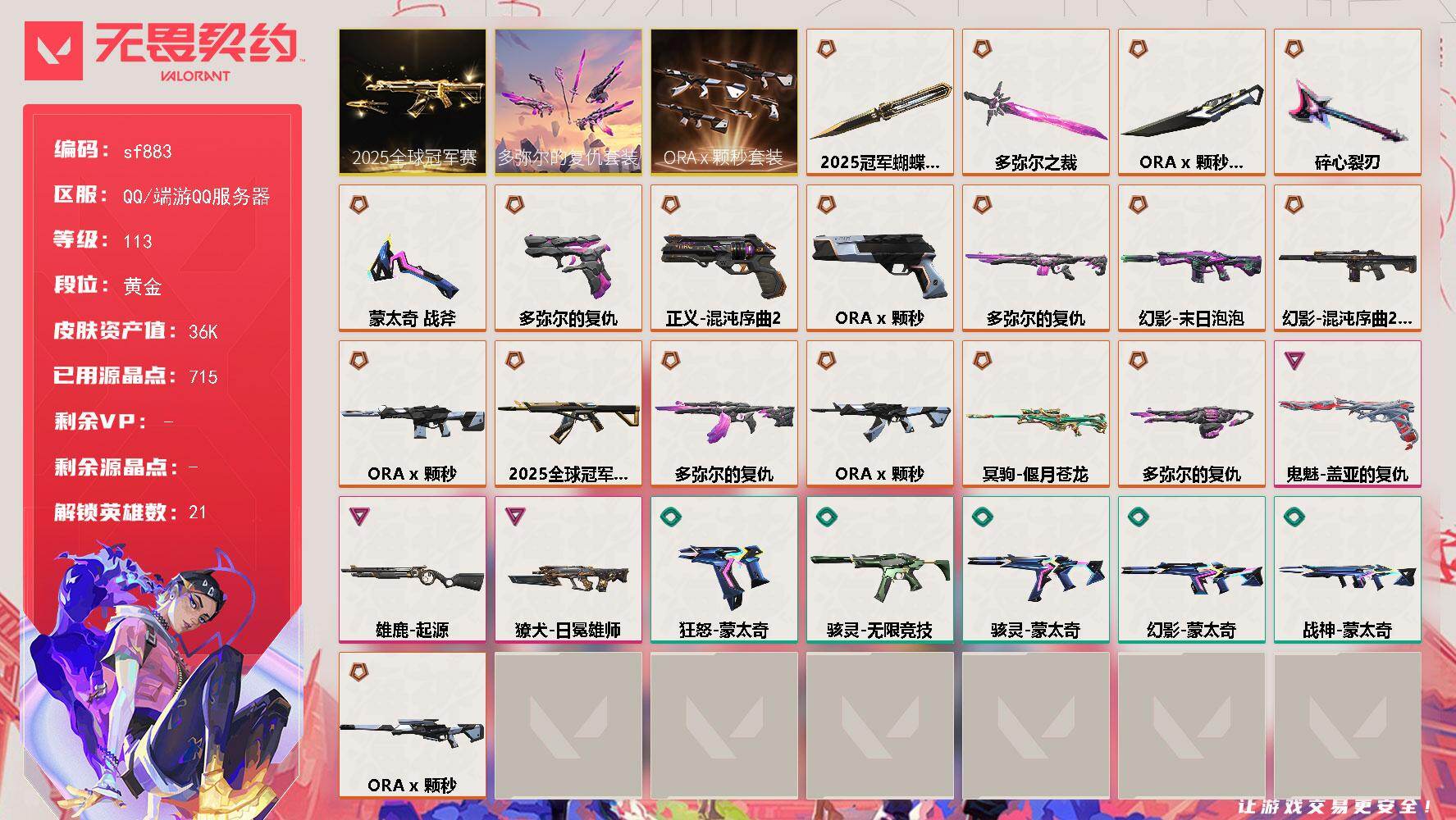Image resolution: width=1456 pixels, height=820 pixels.
Task: Click the 獠犬-日冕雄师 skin card
Action: (568, 570)
